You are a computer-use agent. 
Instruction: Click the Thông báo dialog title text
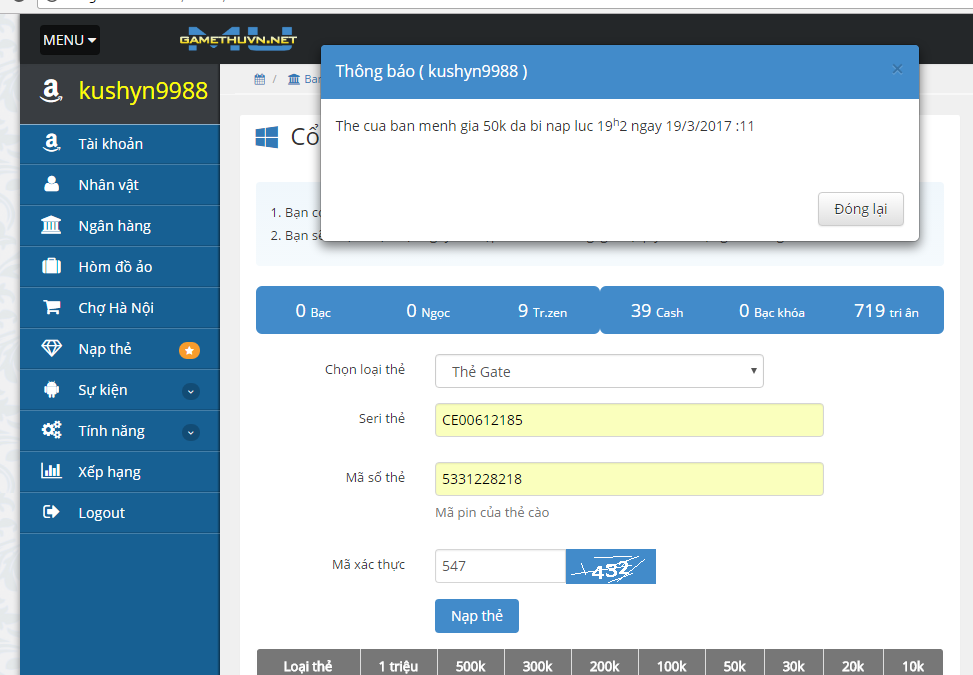431,71
